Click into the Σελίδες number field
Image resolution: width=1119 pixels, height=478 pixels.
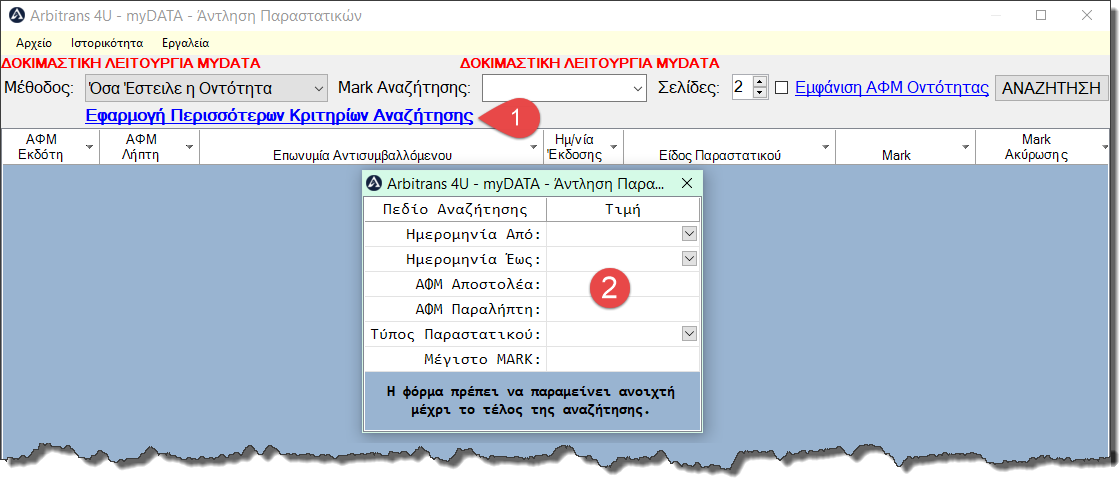742,88
